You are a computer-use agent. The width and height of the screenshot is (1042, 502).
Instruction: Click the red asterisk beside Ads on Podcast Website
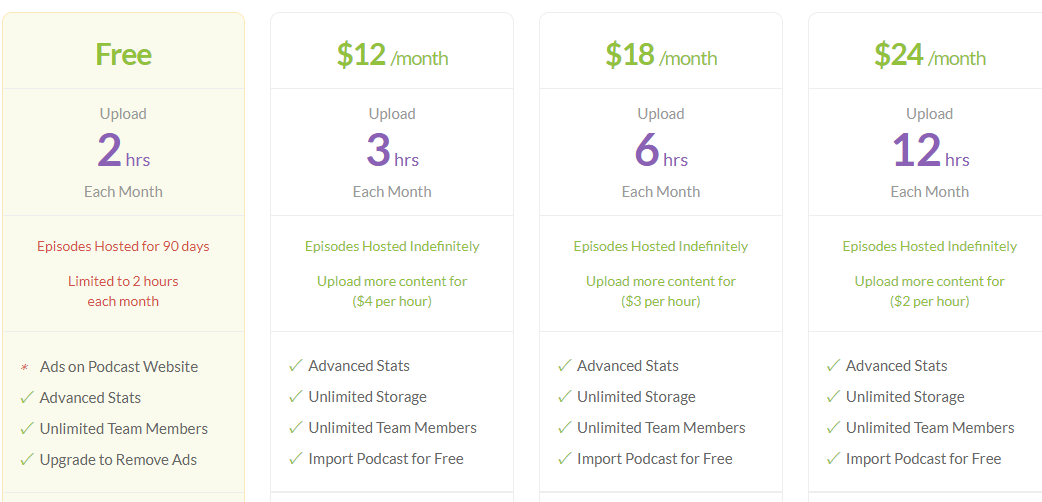(25, 367)
